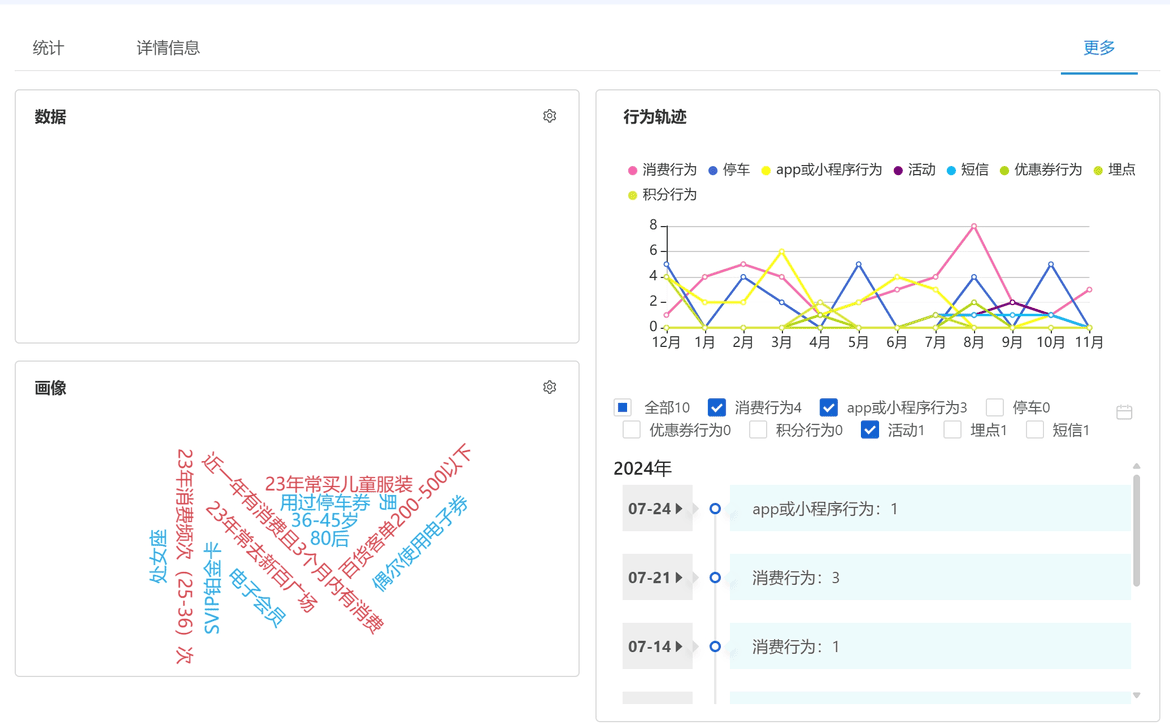Click timeline scrollbar down arrow

coord(1136,695)
